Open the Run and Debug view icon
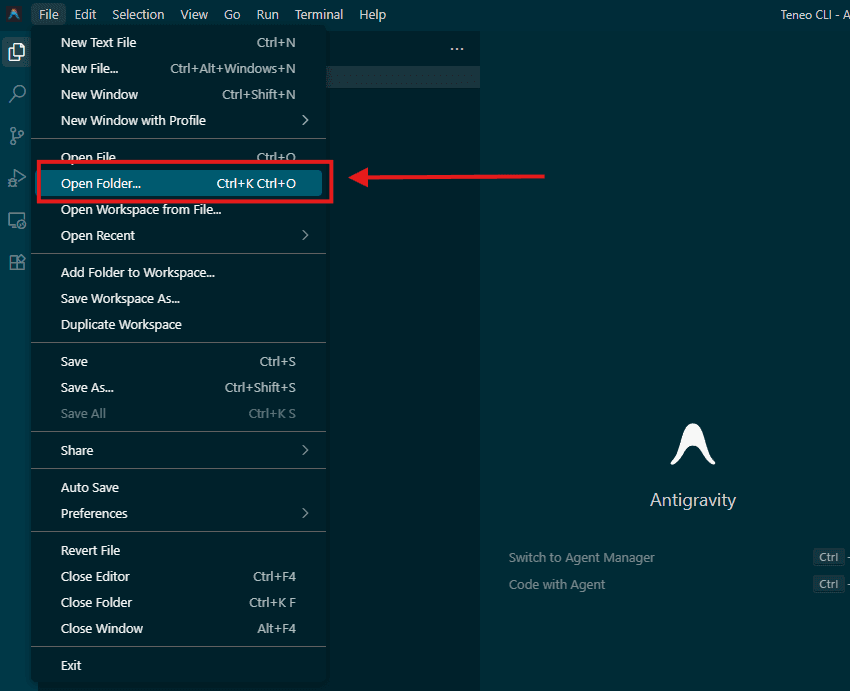This screenshot has width=850, height=691. [17, 178]
